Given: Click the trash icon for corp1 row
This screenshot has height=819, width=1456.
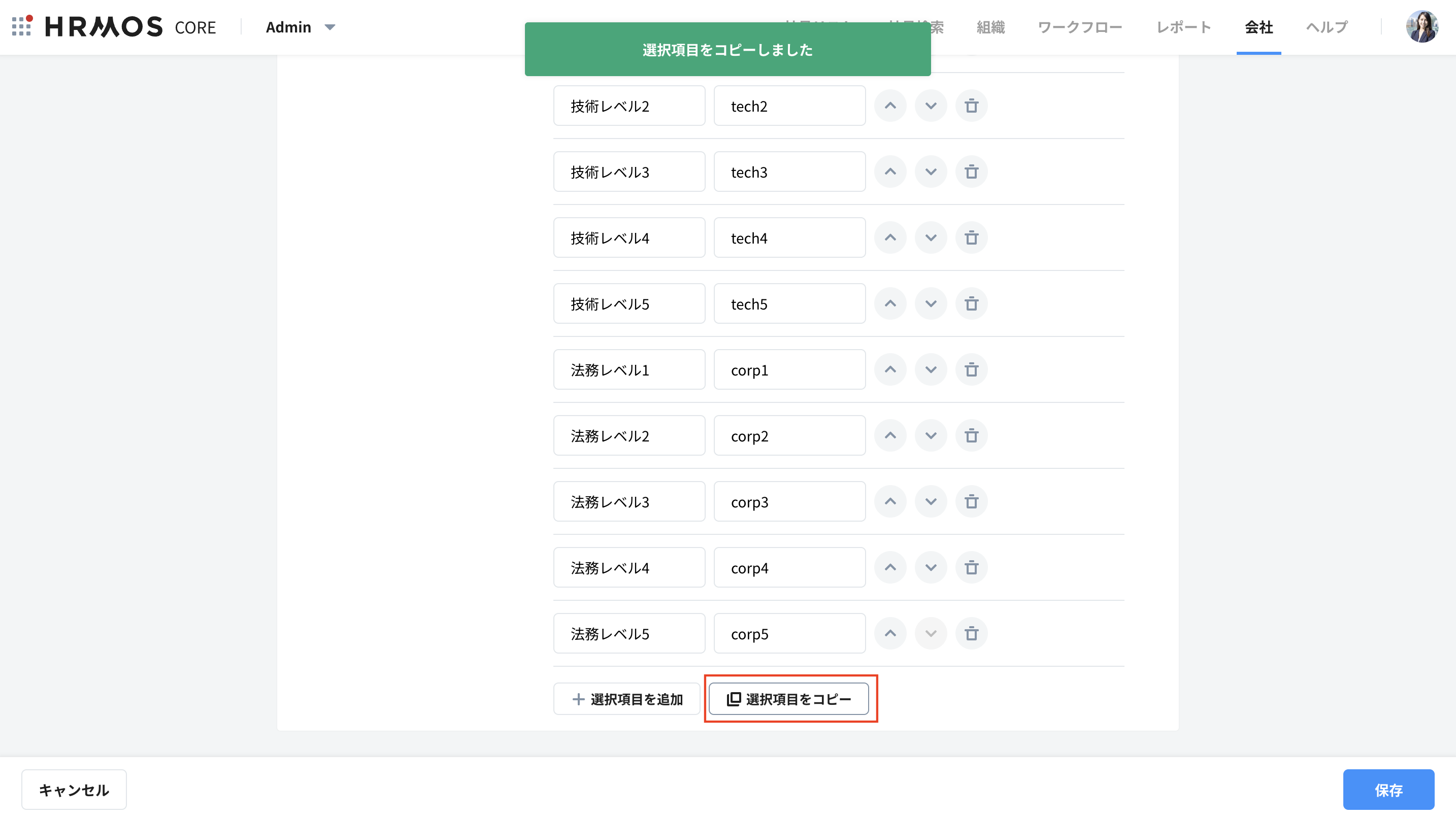Looking at the screenshot, I should point(971,370).
